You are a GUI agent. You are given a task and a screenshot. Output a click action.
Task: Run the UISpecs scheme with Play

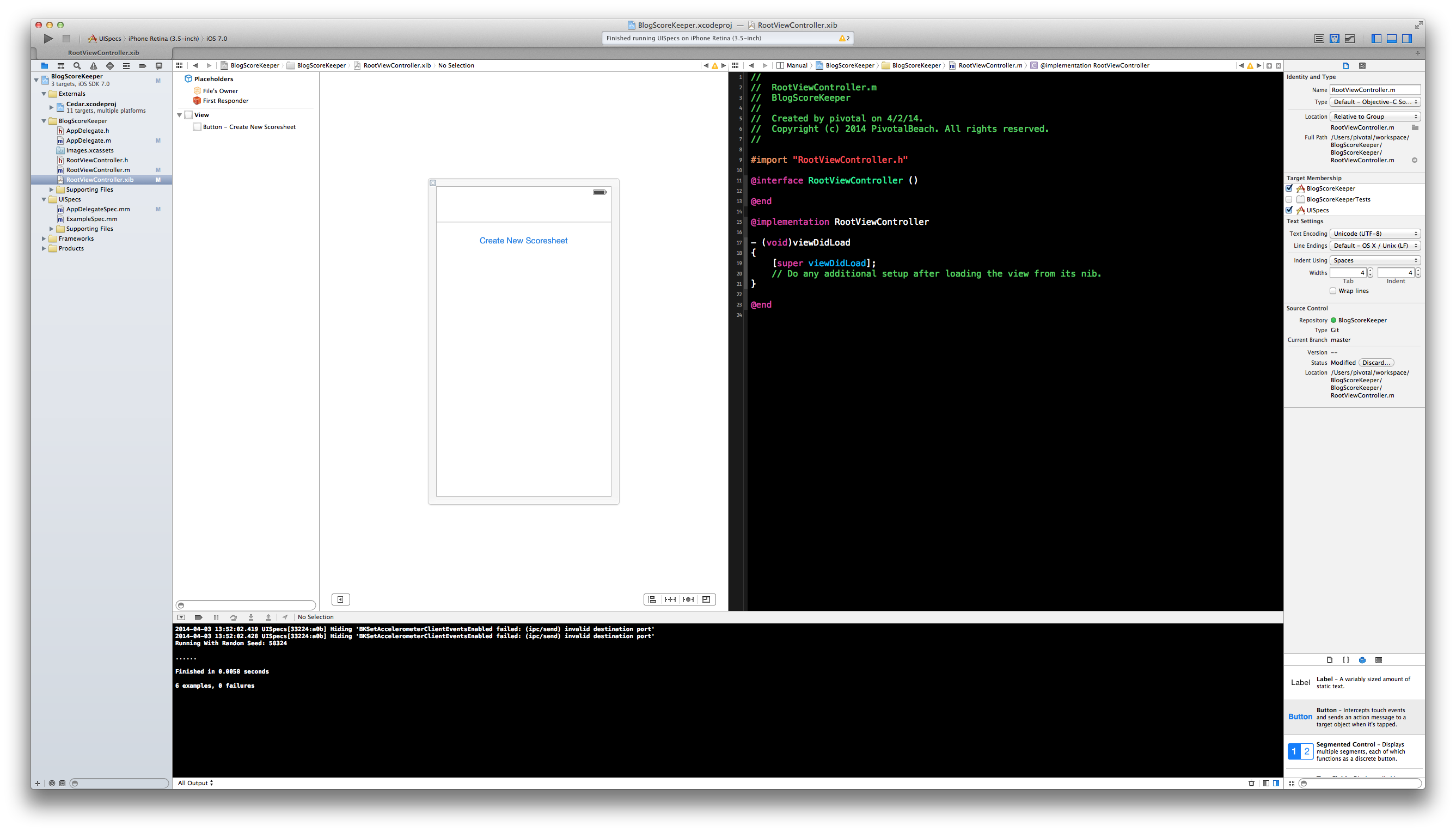pyautogui.click(x=48, y=38)
